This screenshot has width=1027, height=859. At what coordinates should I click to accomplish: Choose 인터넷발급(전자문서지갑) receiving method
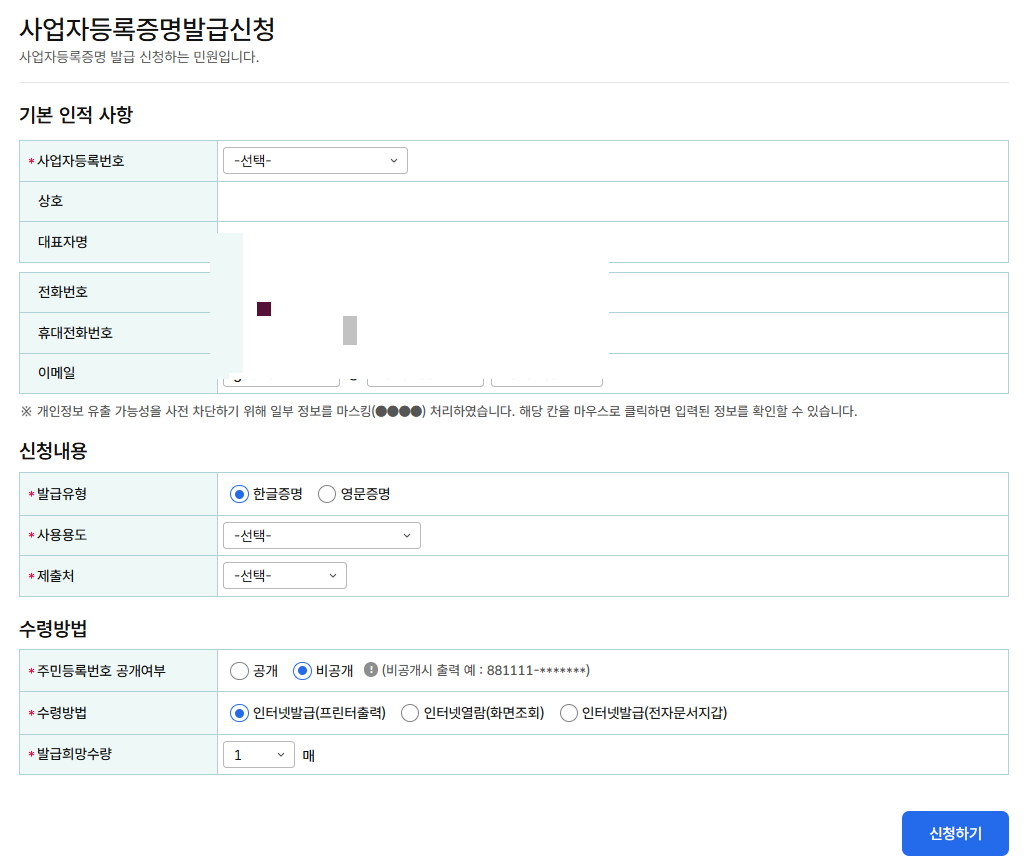point(568,713)
